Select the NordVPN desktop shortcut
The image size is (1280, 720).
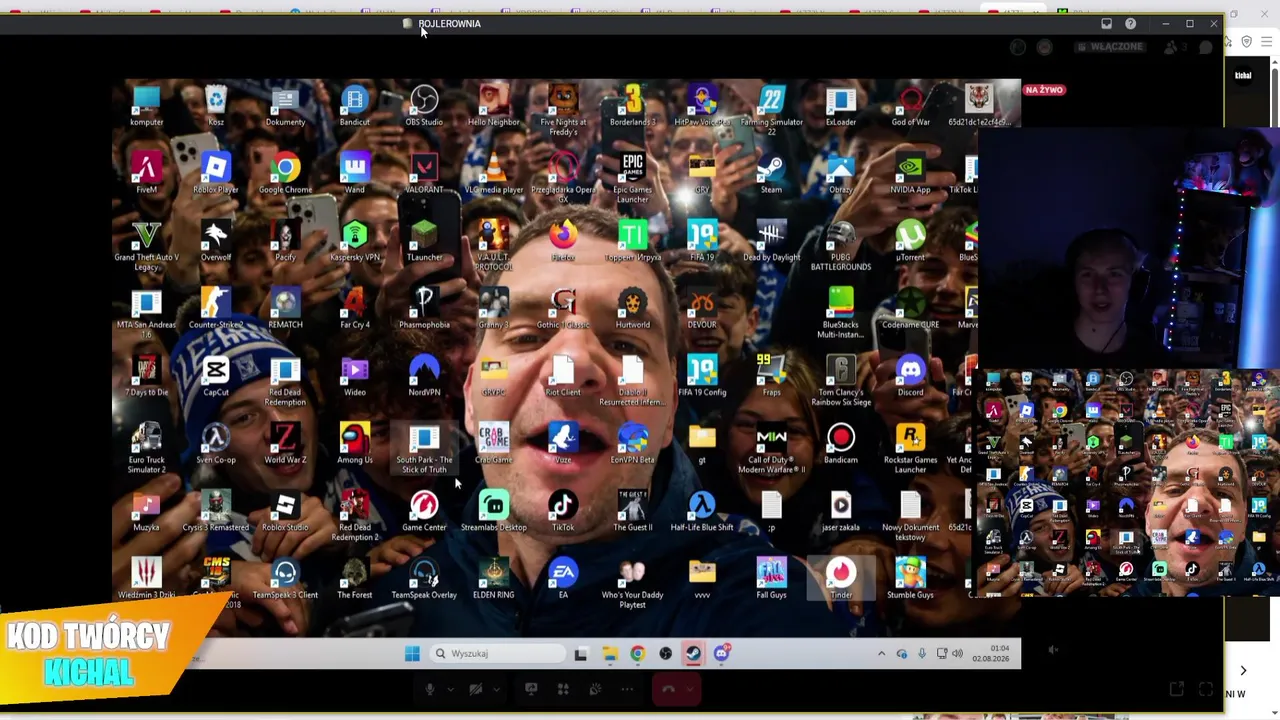pyautogui.click(x=424, y=376)
